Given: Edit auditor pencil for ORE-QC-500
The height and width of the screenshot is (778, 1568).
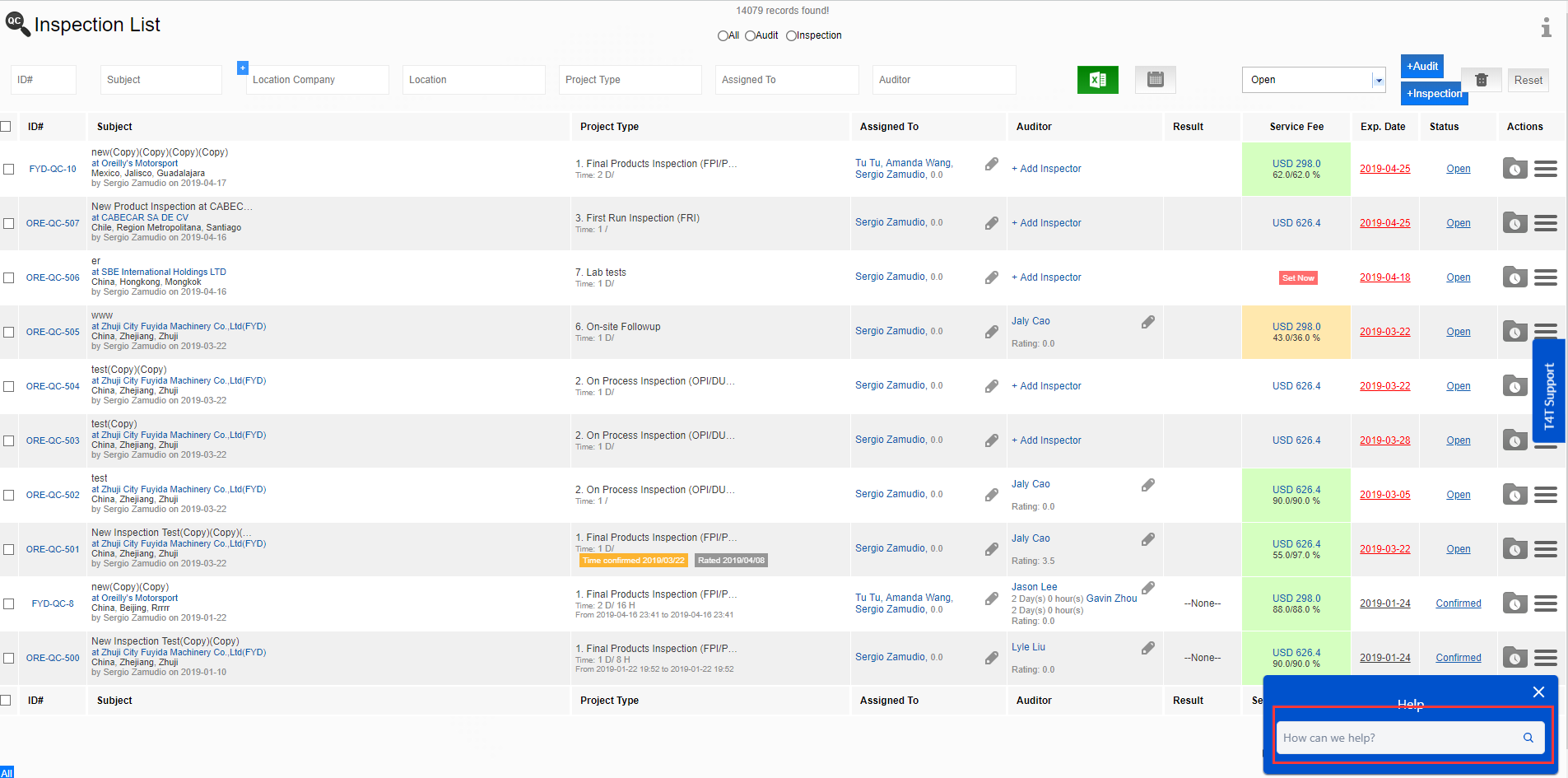Looking at the screenshot, I should point(1148,648).
